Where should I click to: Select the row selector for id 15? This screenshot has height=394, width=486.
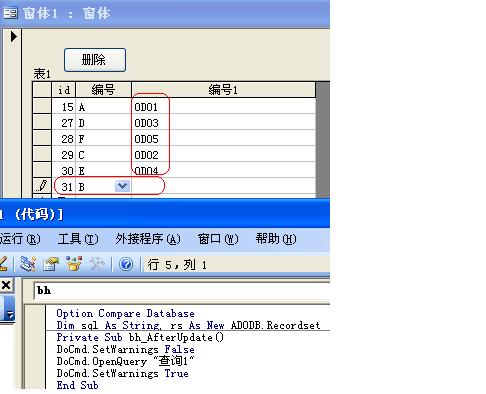pyautogui.click(x=42, y=106)
